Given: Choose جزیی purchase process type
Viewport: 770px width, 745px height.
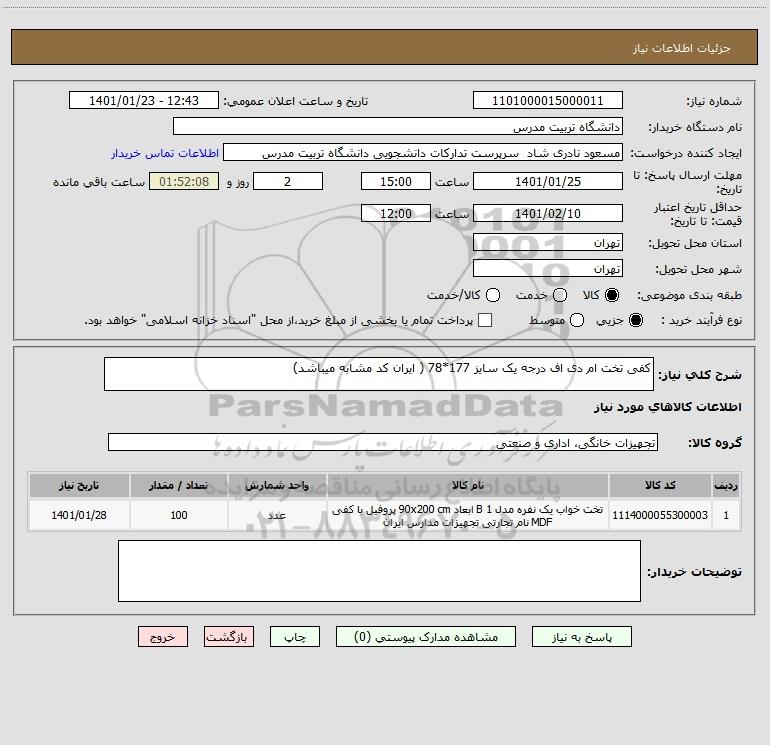Looking at the screenshot, I should pos(636,320).
